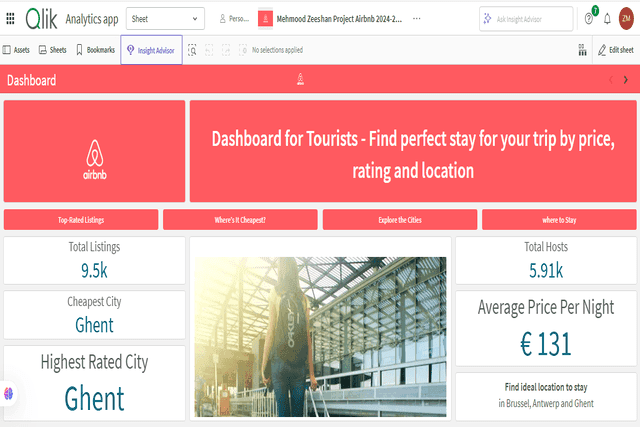
Task: Select the Total Hosts 5.91k KPI
Action: 546,260
